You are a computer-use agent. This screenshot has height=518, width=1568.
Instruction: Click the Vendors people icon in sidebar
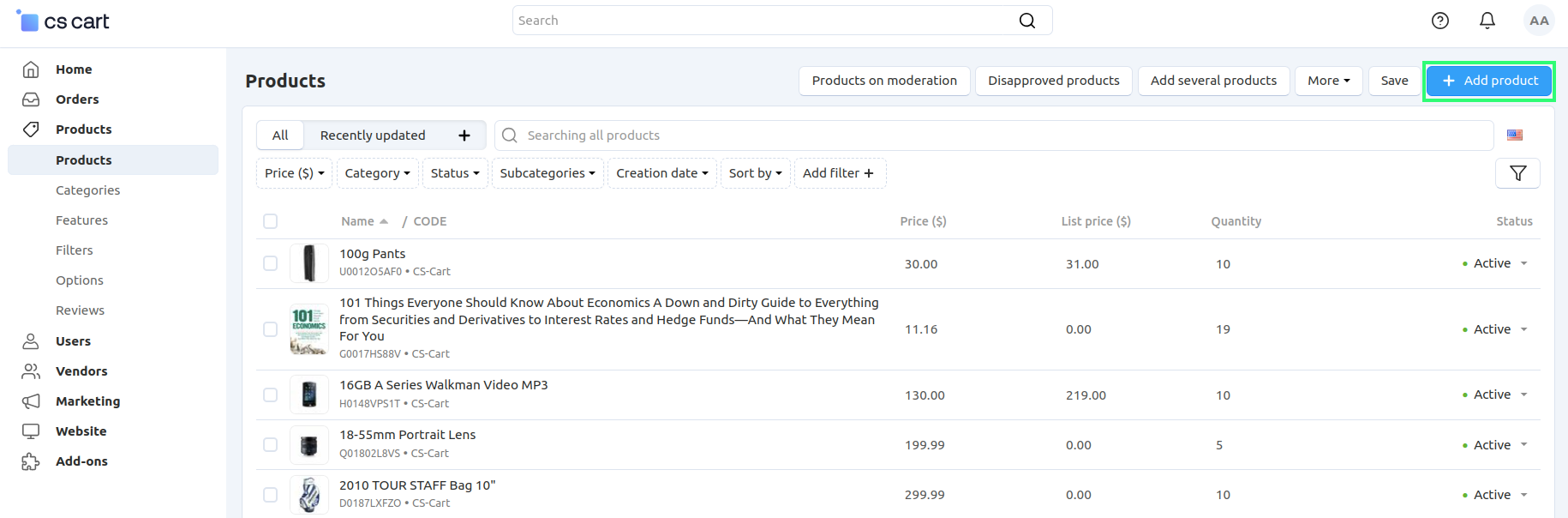pyautogui.click(x=31, y=371)
